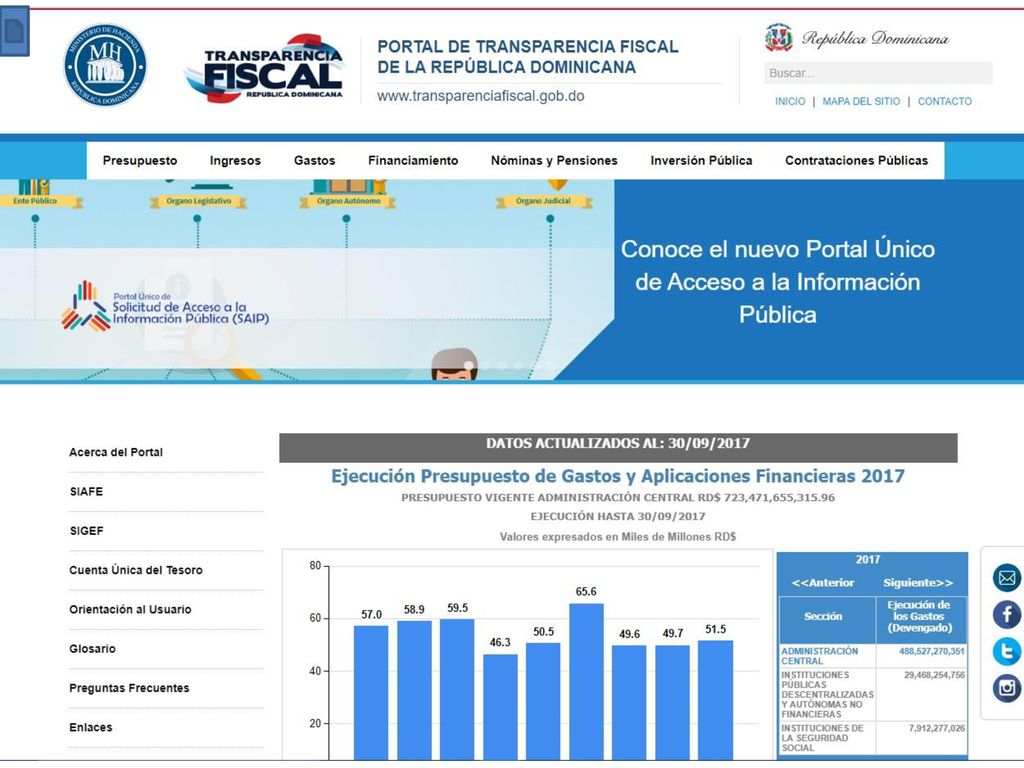Open the Inversión Pública menu
The image size is (1024, 768).
tap(701, 161)
